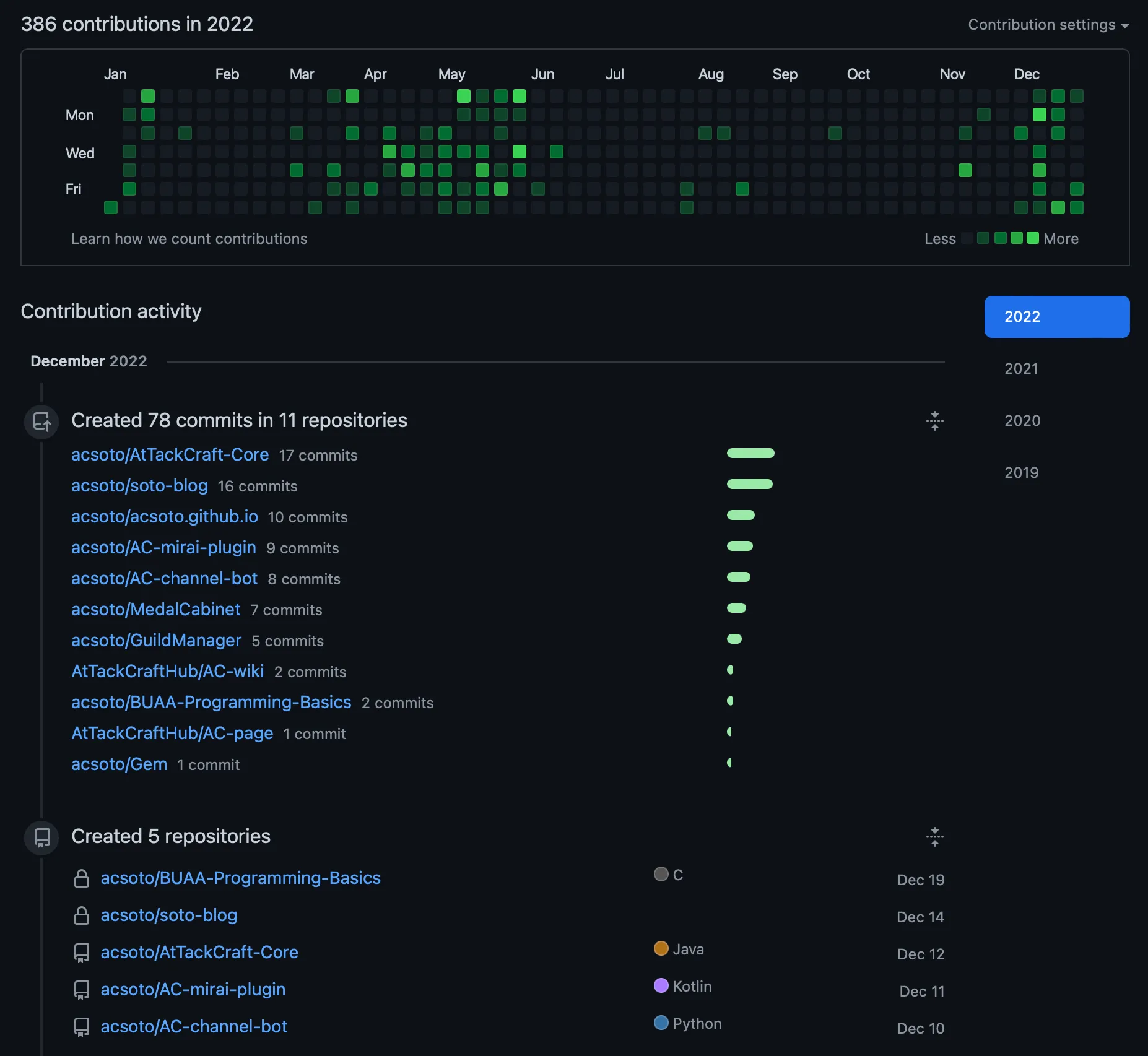
Task: Open Learn how we count contributions link
Action: 189,239
